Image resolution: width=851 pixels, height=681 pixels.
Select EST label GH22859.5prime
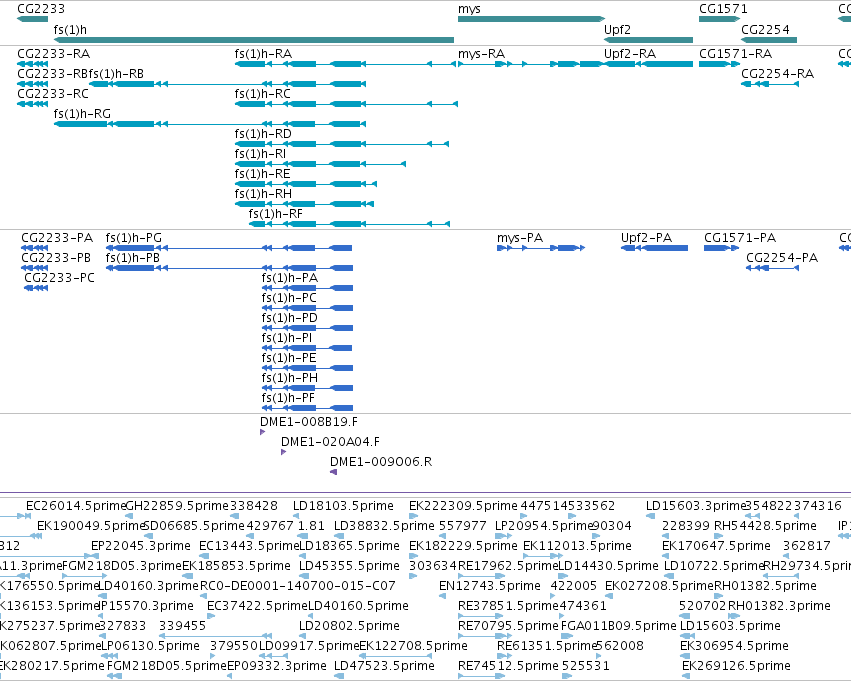point(177,506)
